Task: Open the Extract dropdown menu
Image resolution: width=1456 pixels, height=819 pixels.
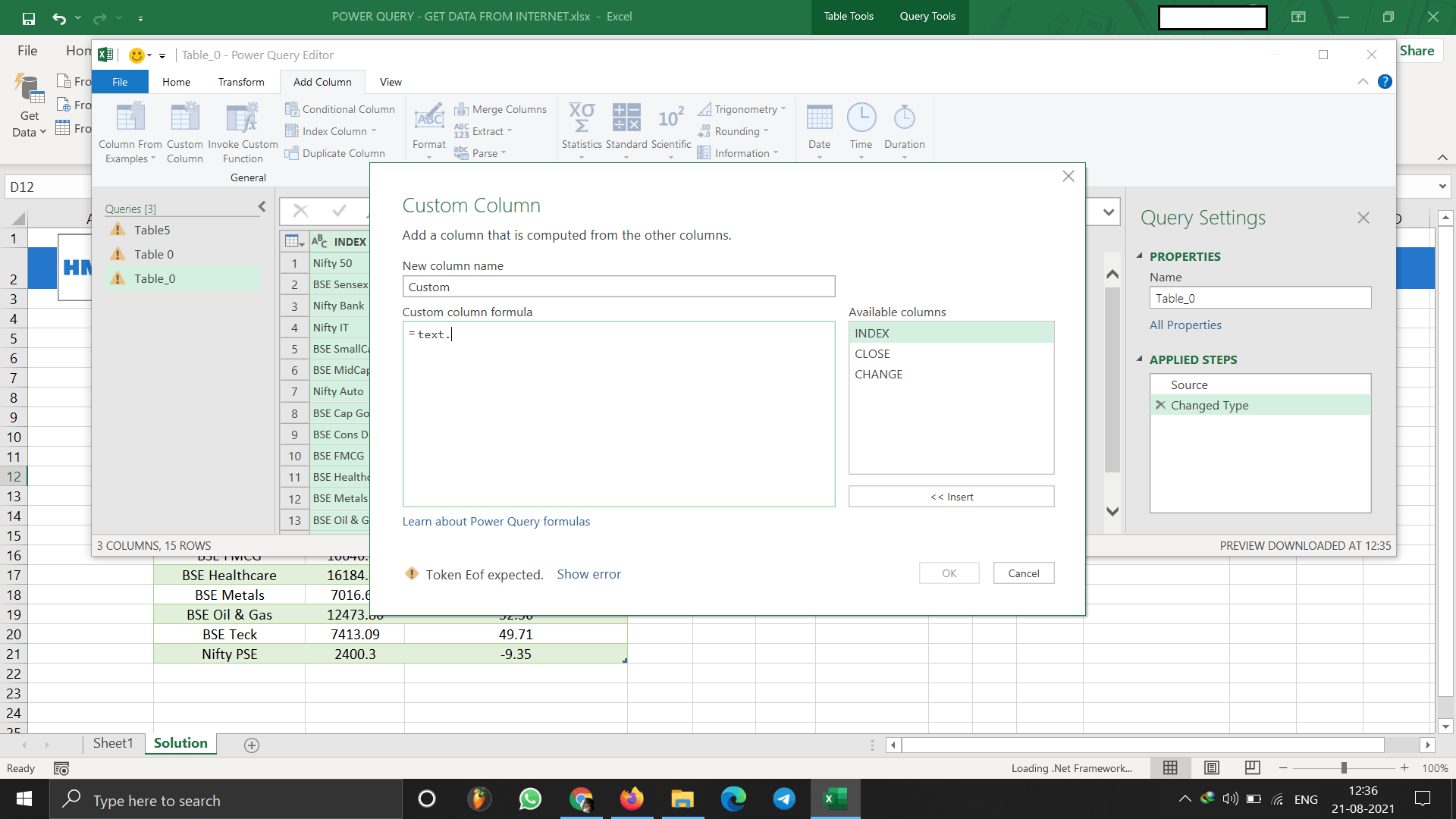Action: [x=490, y=131]
